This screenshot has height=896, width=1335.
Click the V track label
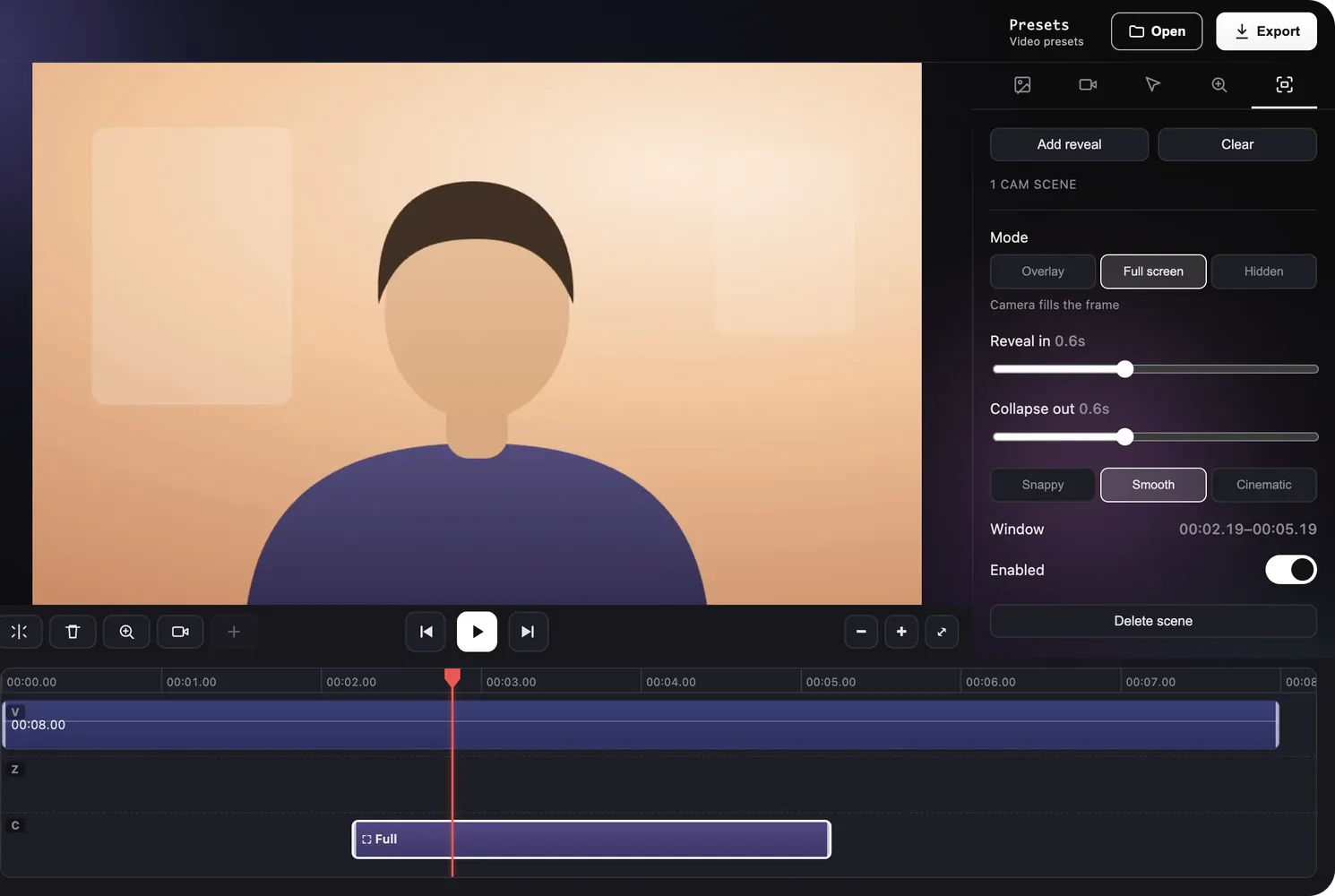tap(14, 712)
